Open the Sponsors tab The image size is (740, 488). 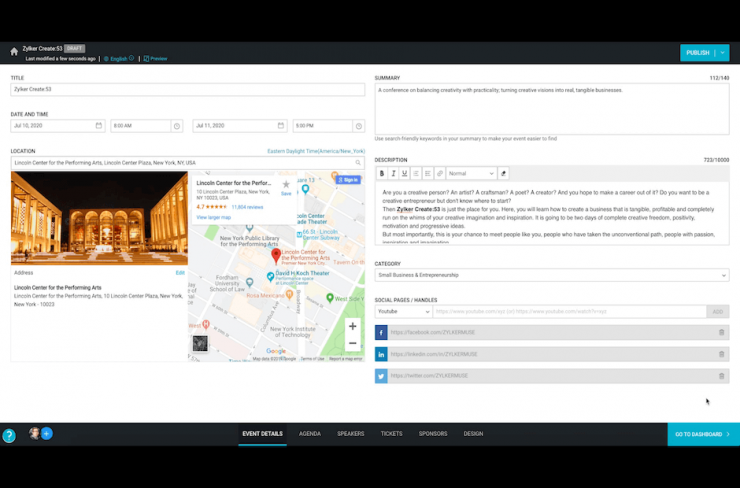click(433, 434)
